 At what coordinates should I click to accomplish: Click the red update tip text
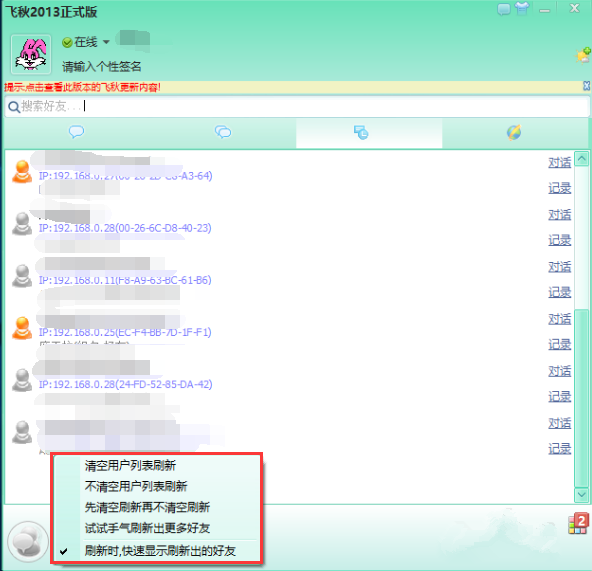(82, 87)
